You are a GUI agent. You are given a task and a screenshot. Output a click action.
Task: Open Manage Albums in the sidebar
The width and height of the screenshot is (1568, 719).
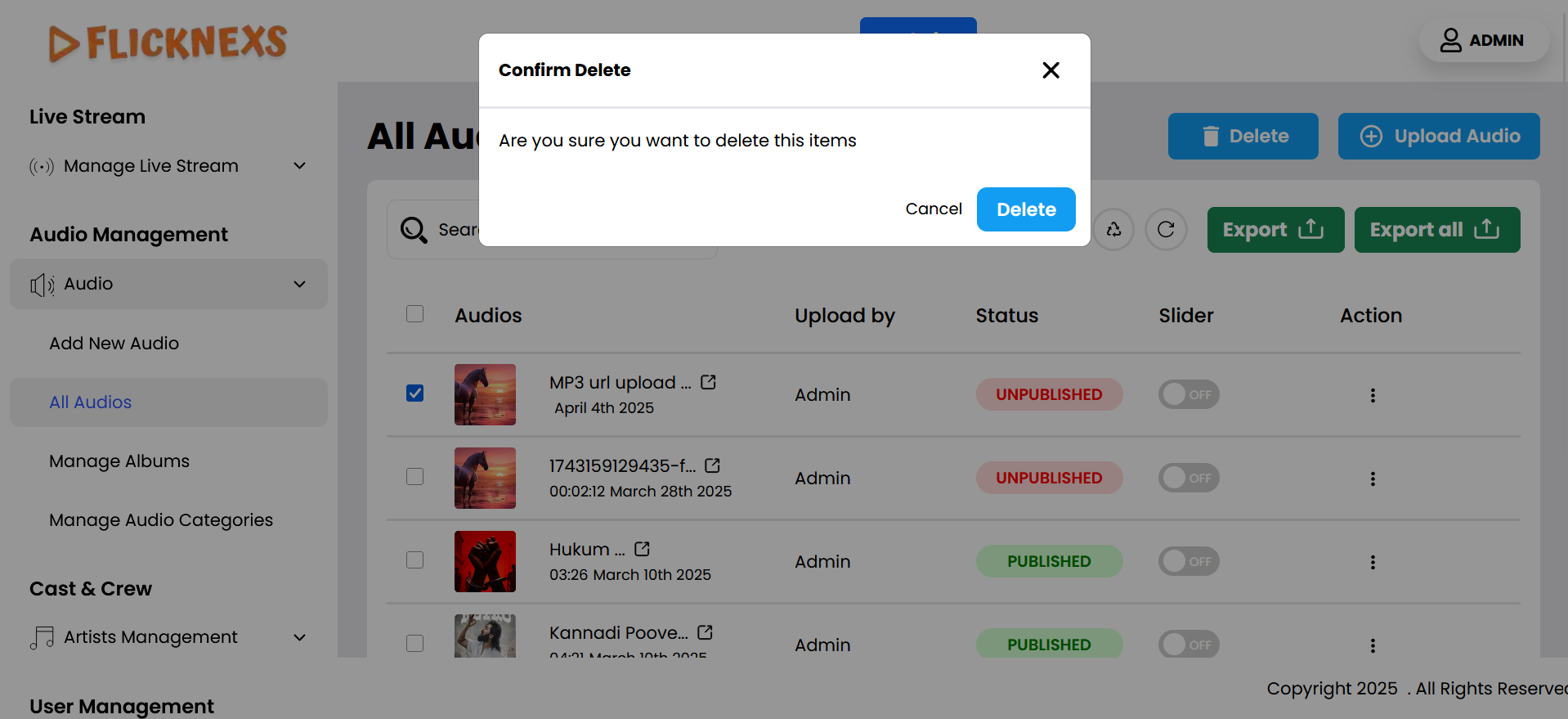(119, 461)
